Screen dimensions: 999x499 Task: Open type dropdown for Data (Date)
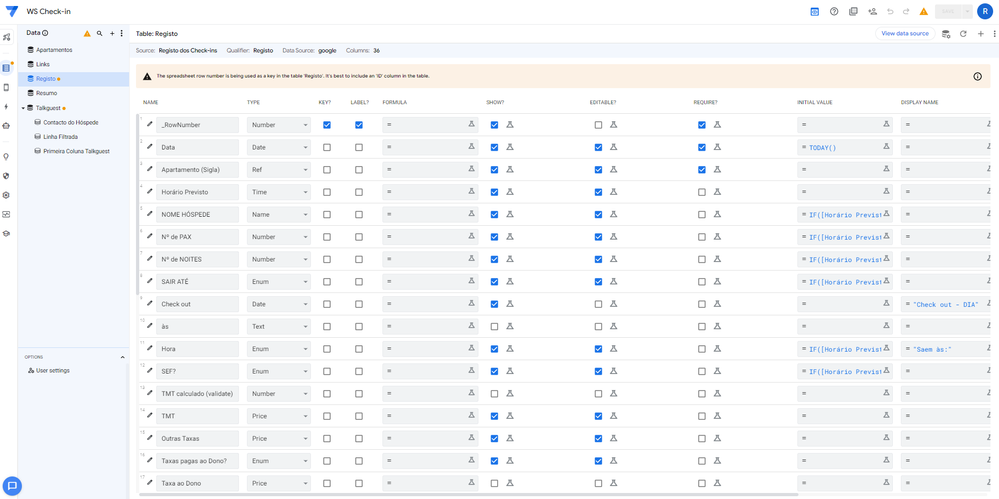[x=278, y=147]
